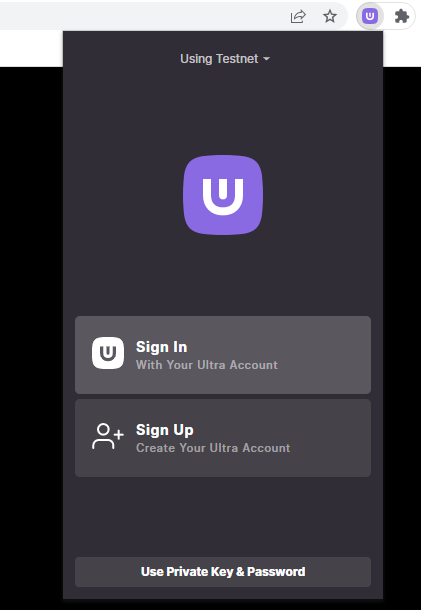Open the Using Testnet network dropdown
Image resolution: width=421 pixels, height=610 pixels.
pyautogui.click(x=225, y=59)
